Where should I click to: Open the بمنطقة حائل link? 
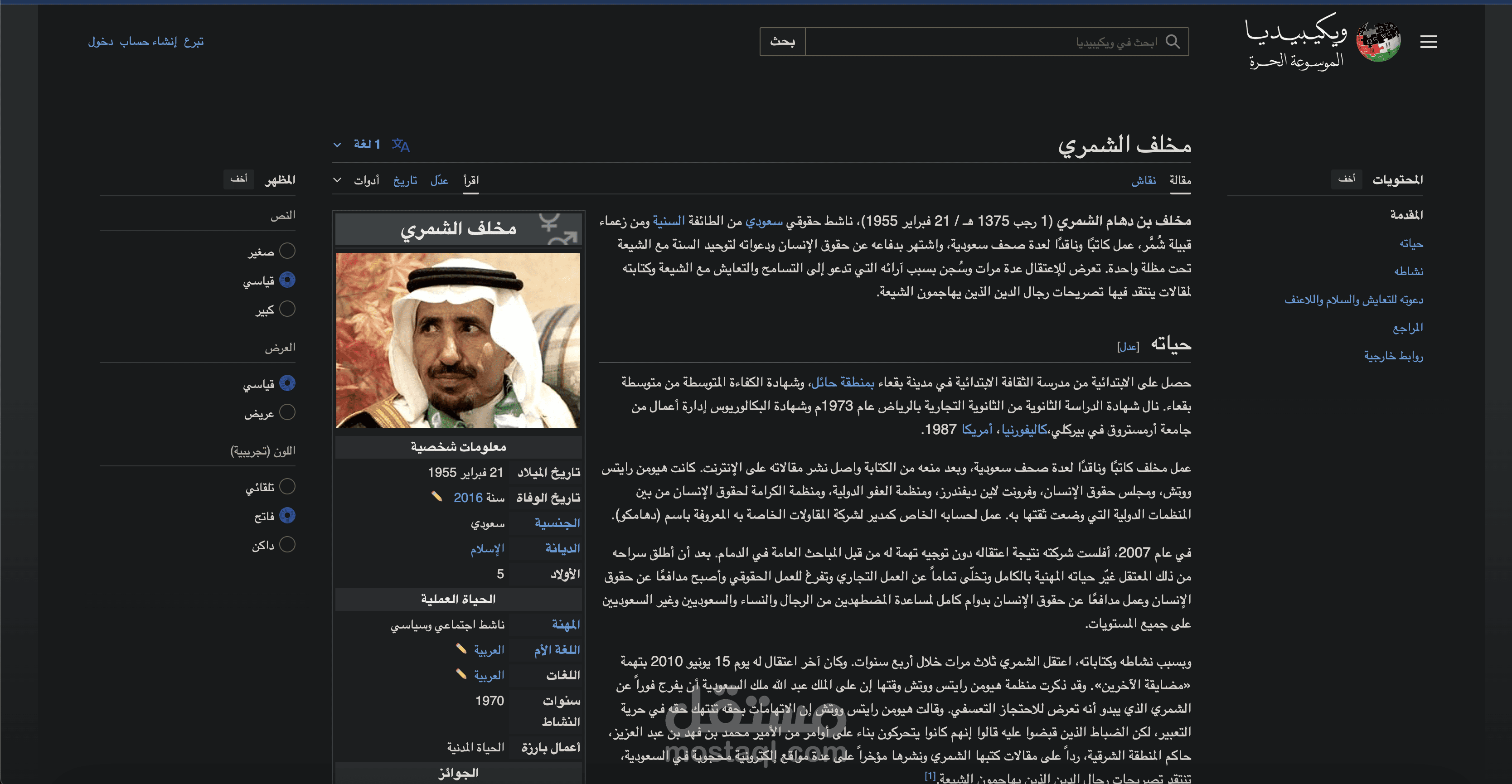point(843,382)
